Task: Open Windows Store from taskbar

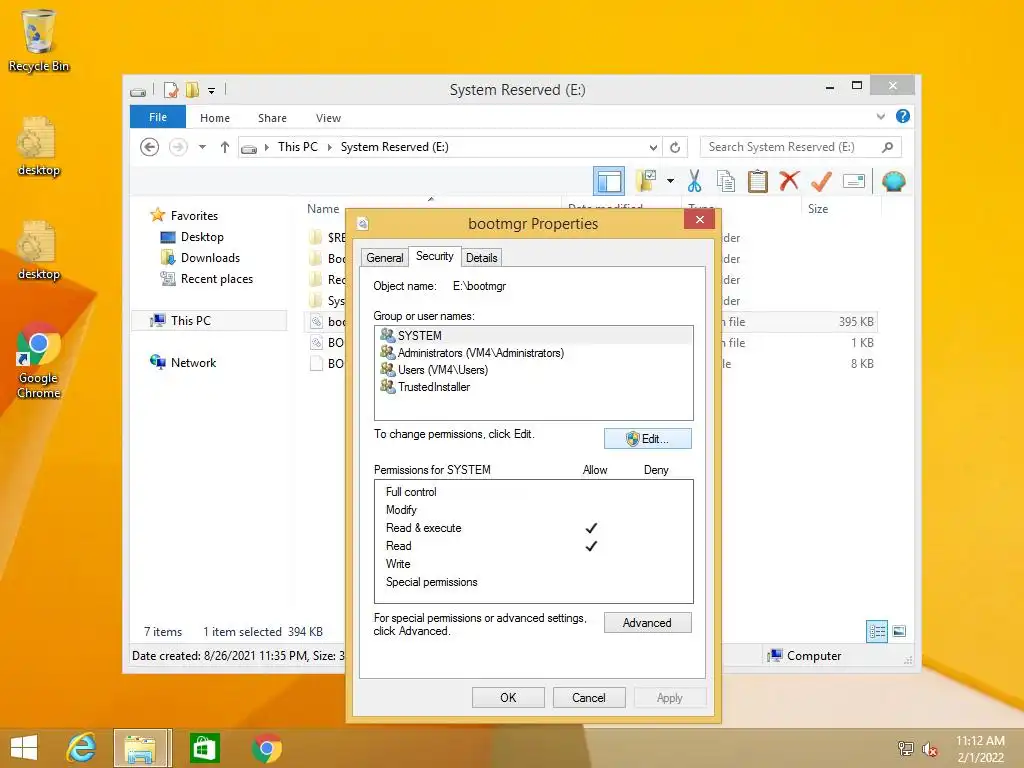Action: (204, 748)
